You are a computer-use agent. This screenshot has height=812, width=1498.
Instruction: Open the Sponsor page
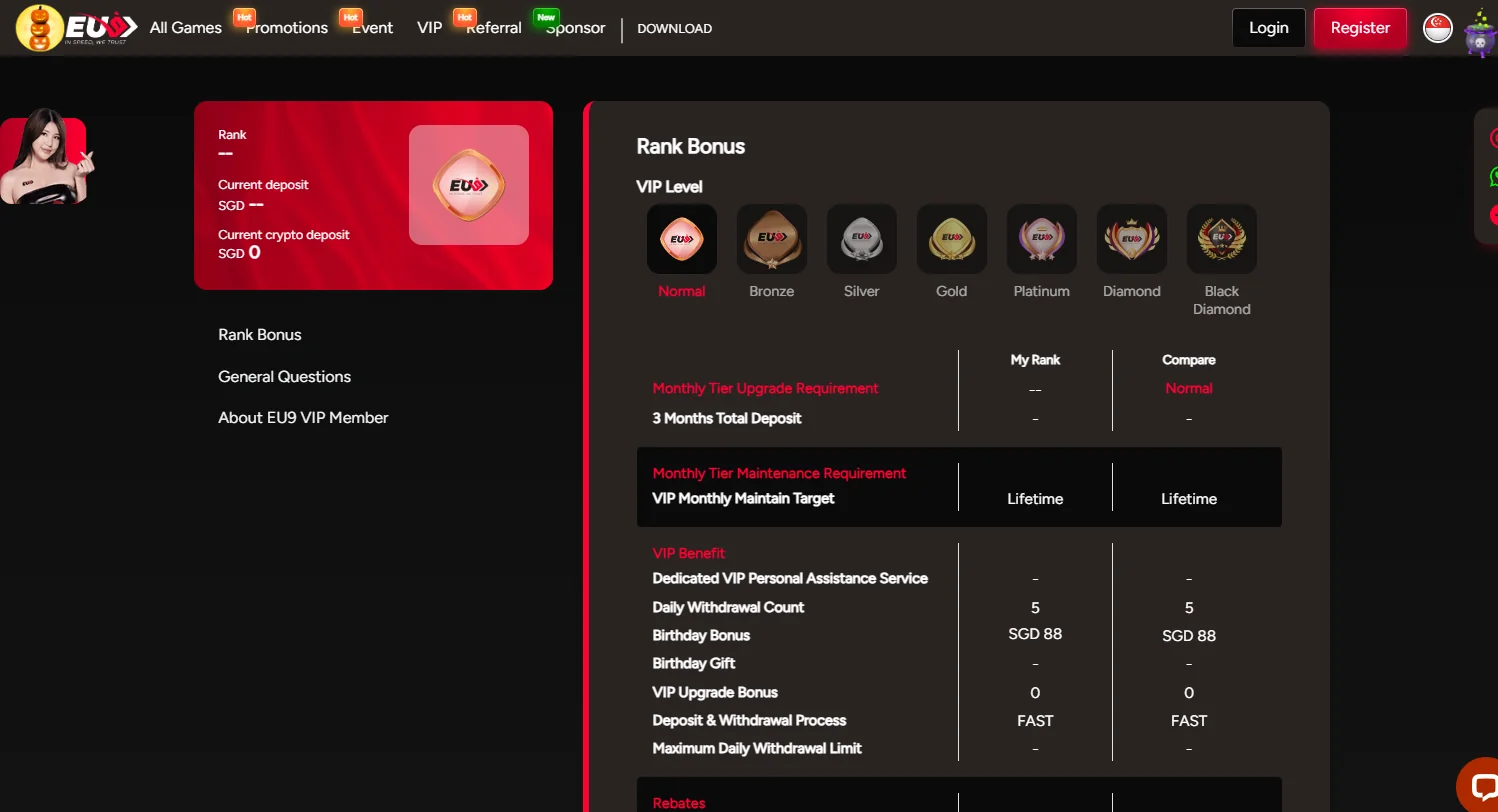point(576,28)
